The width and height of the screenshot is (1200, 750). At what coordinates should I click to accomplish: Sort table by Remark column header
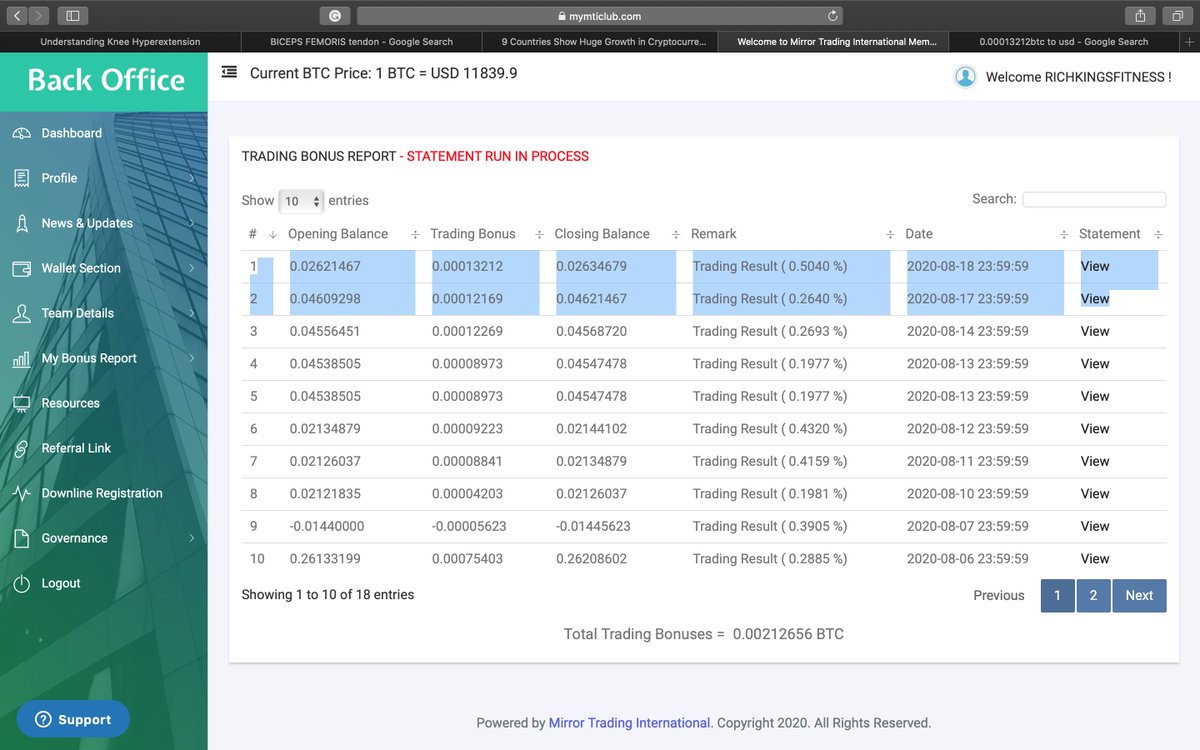[790, 234]
